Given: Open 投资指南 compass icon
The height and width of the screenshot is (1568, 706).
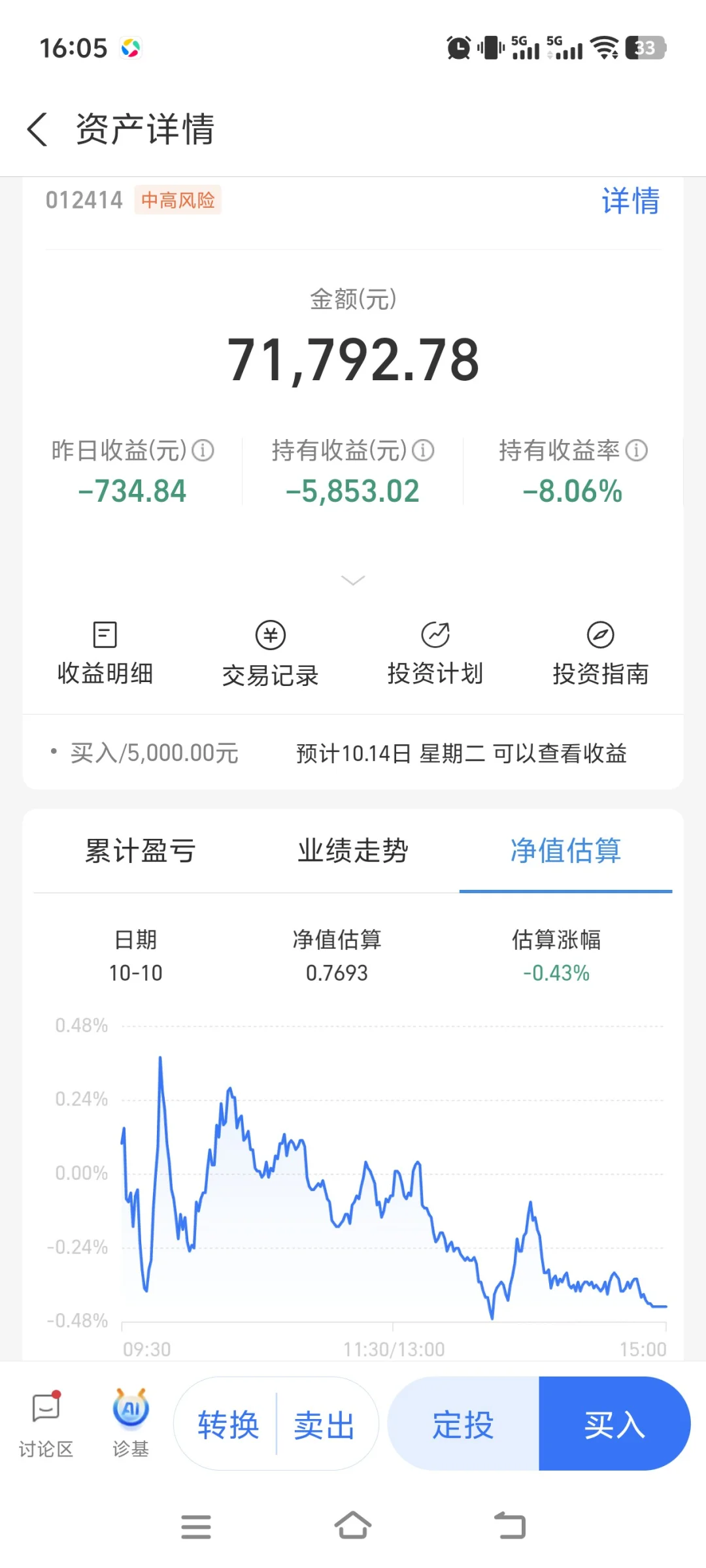Looking at the screenshot, I should click(x=600, y=634).
